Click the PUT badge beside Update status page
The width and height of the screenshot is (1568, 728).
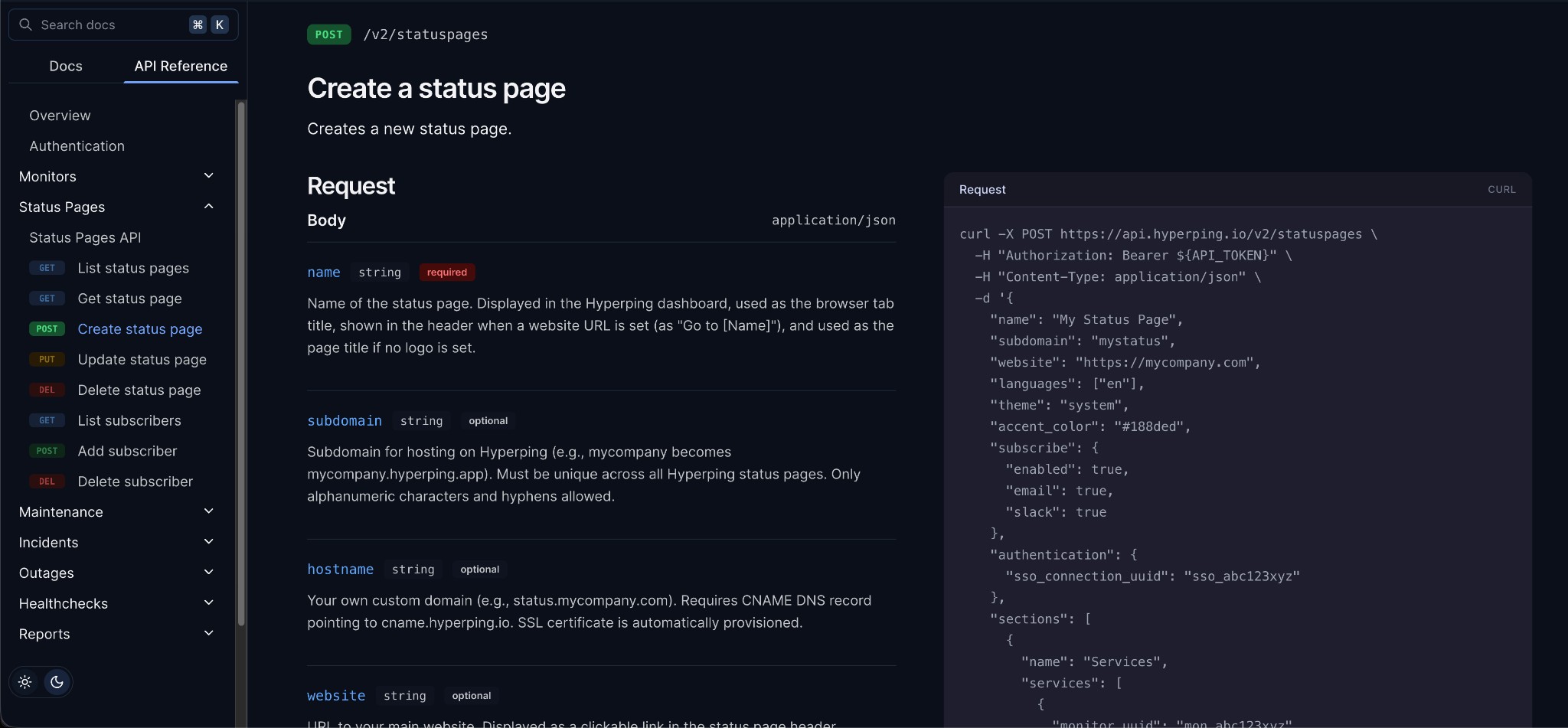pyautogui.click(x=47, y=359)
